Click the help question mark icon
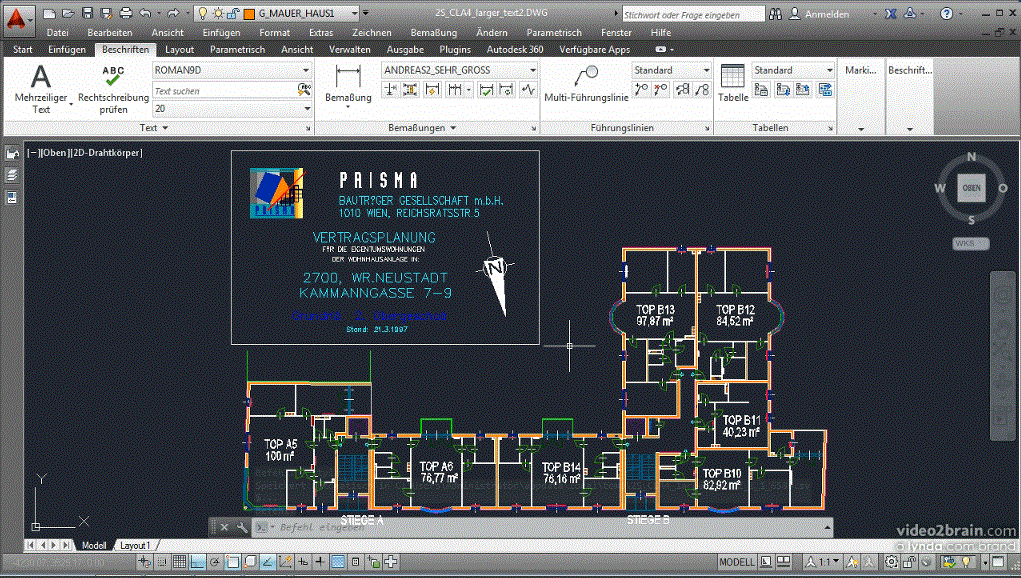Viewport: 1021px width, 578px height. 947,13
